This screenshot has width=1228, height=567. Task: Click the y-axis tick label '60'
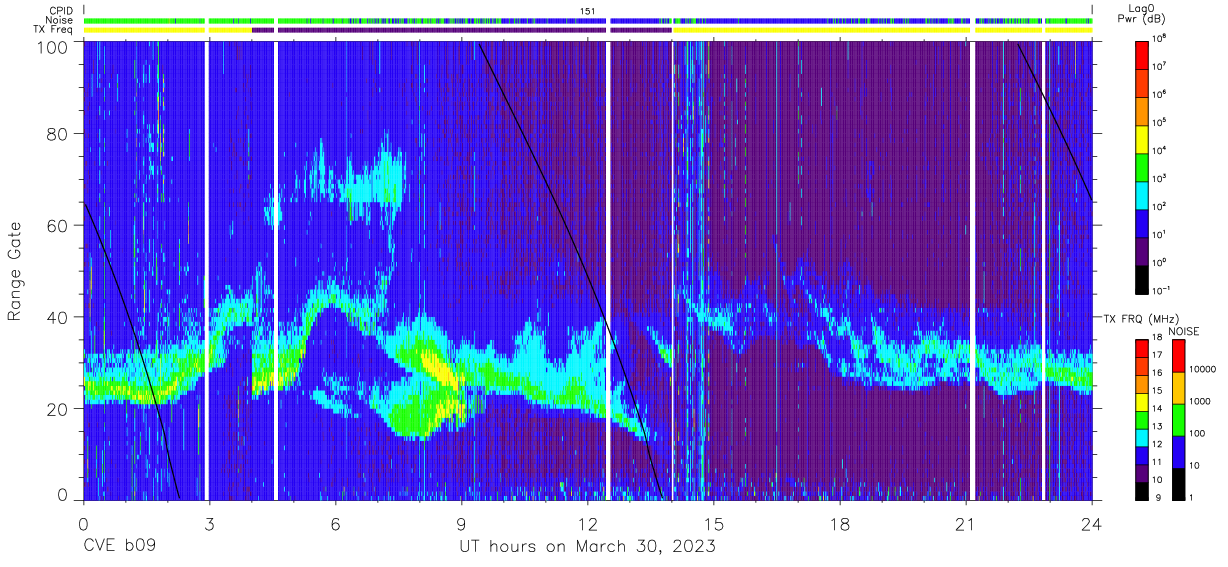(57, 226)
